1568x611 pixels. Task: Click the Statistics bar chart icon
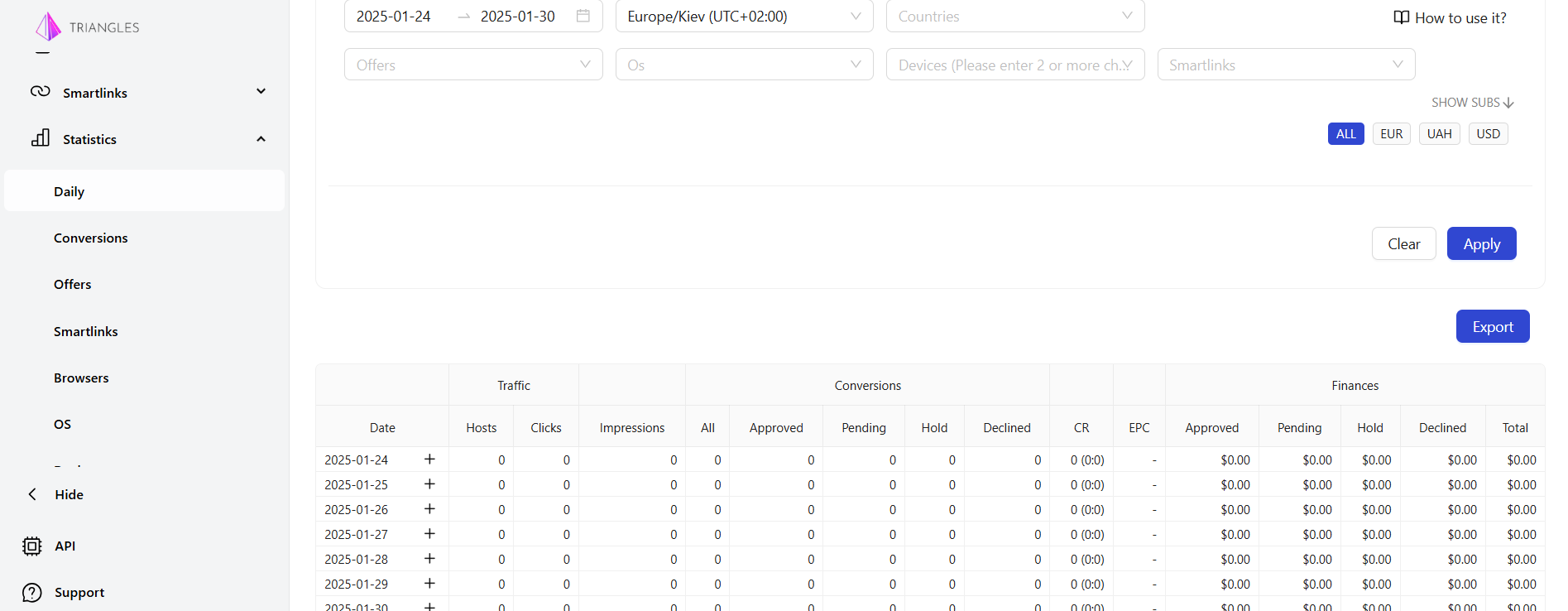[x=41, y=138]
